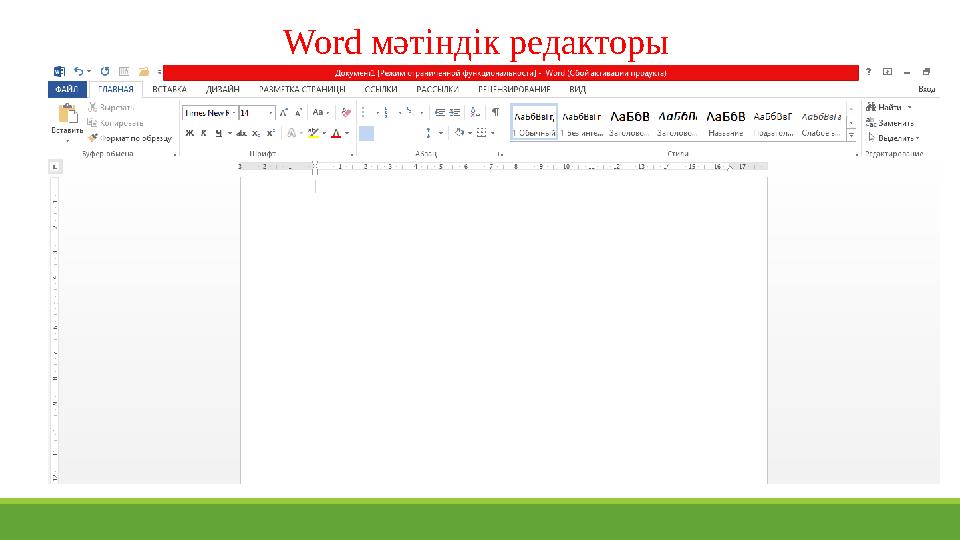Click the Word application icon in the title bar
960x540 pixels.
[x=59, y=72]
